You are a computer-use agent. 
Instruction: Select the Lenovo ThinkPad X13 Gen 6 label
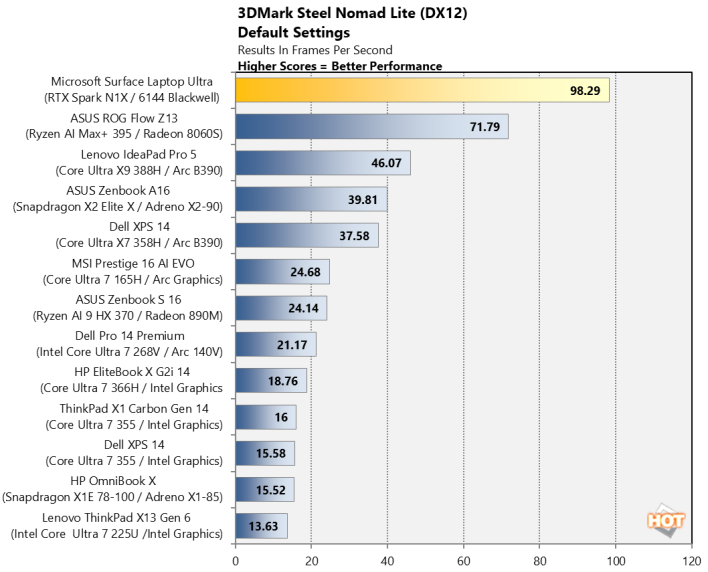pyautogui.click(x=116, y=517)
